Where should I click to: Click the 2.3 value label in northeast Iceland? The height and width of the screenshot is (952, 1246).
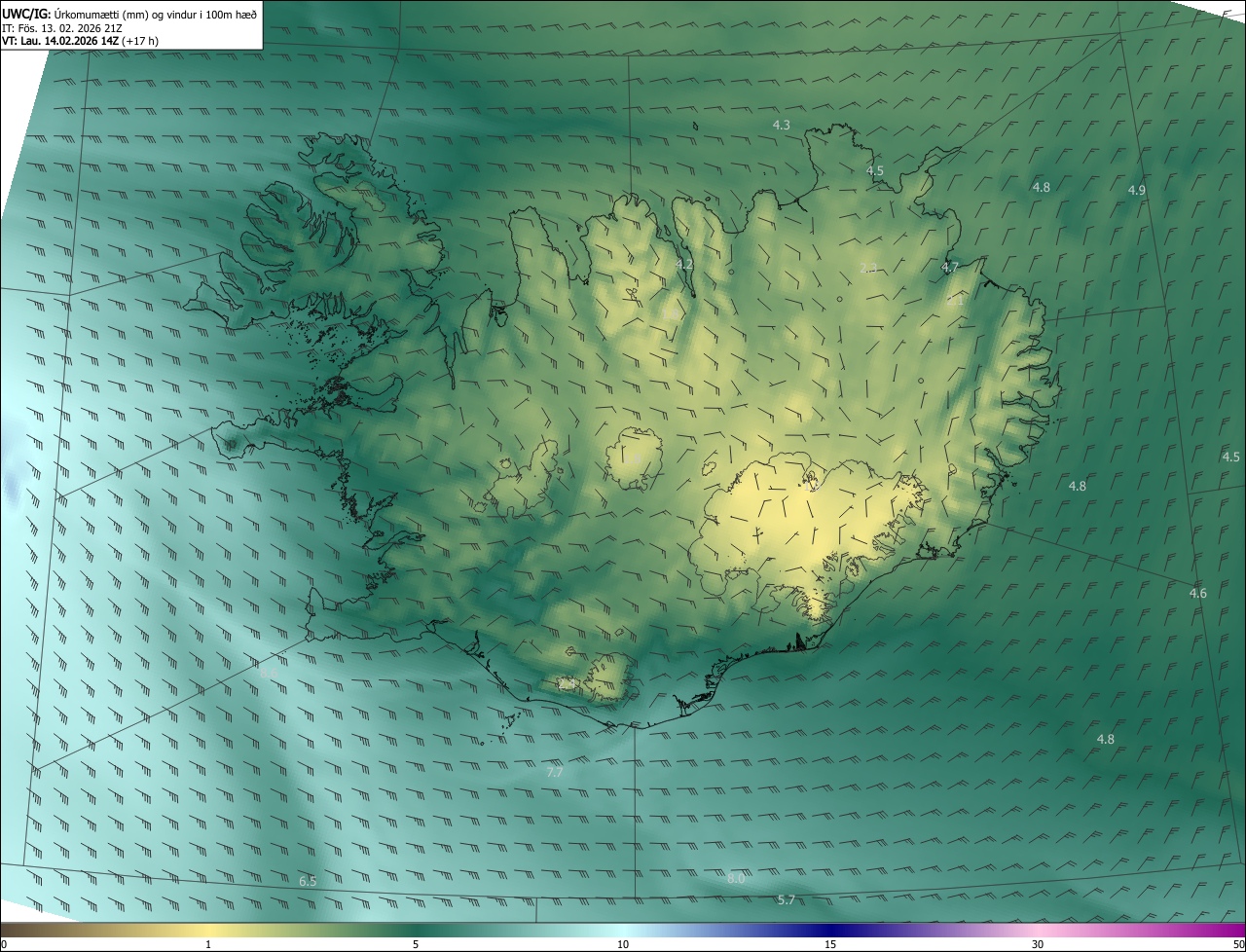coord(868,268)
